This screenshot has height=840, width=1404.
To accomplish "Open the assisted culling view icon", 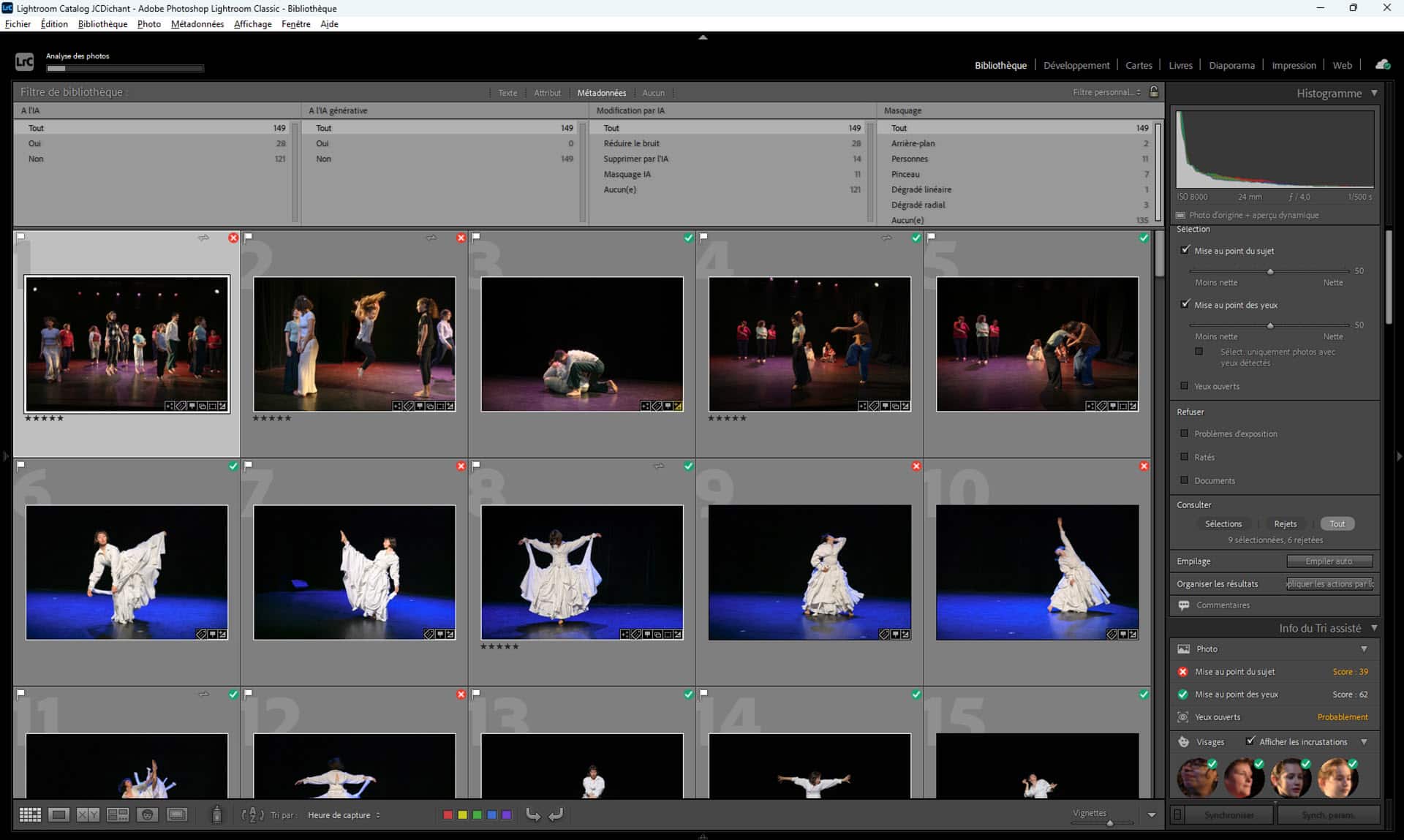I will tap(177, 814).
